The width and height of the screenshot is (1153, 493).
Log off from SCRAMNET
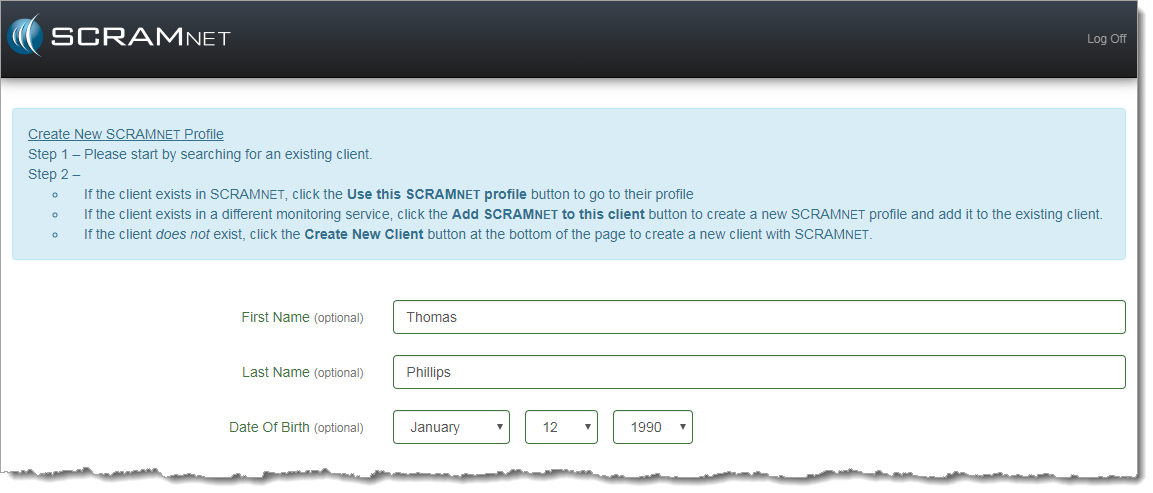tap(1106, 39)
